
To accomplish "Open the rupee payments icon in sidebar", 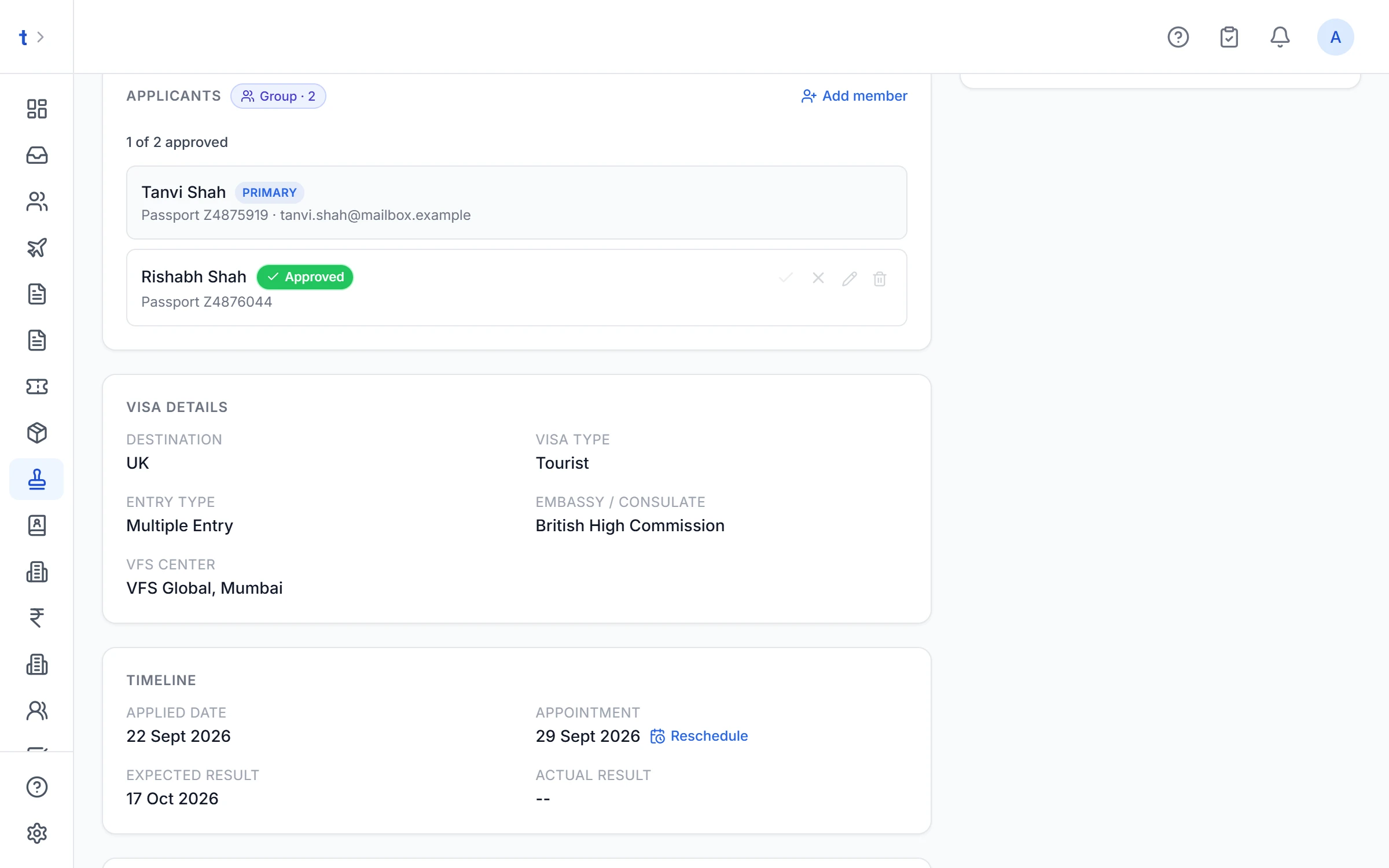I will pos(37,618).
